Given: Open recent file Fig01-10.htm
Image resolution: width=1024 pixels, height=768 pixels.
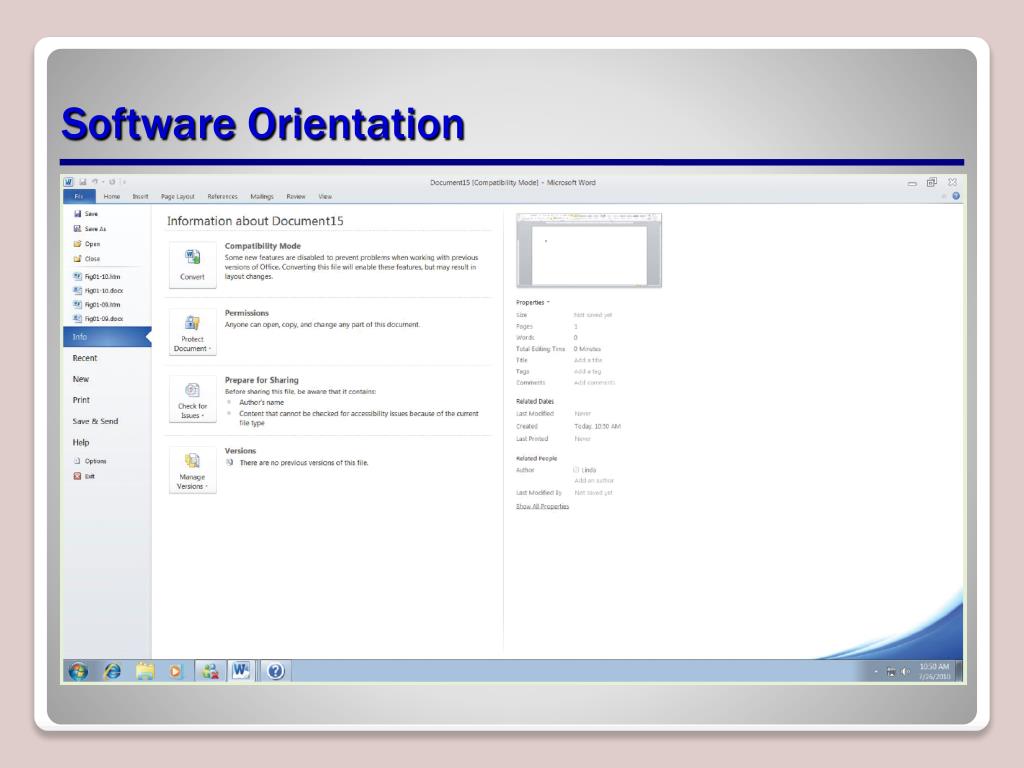Looking at the screenshot, I should coord(97,276).
